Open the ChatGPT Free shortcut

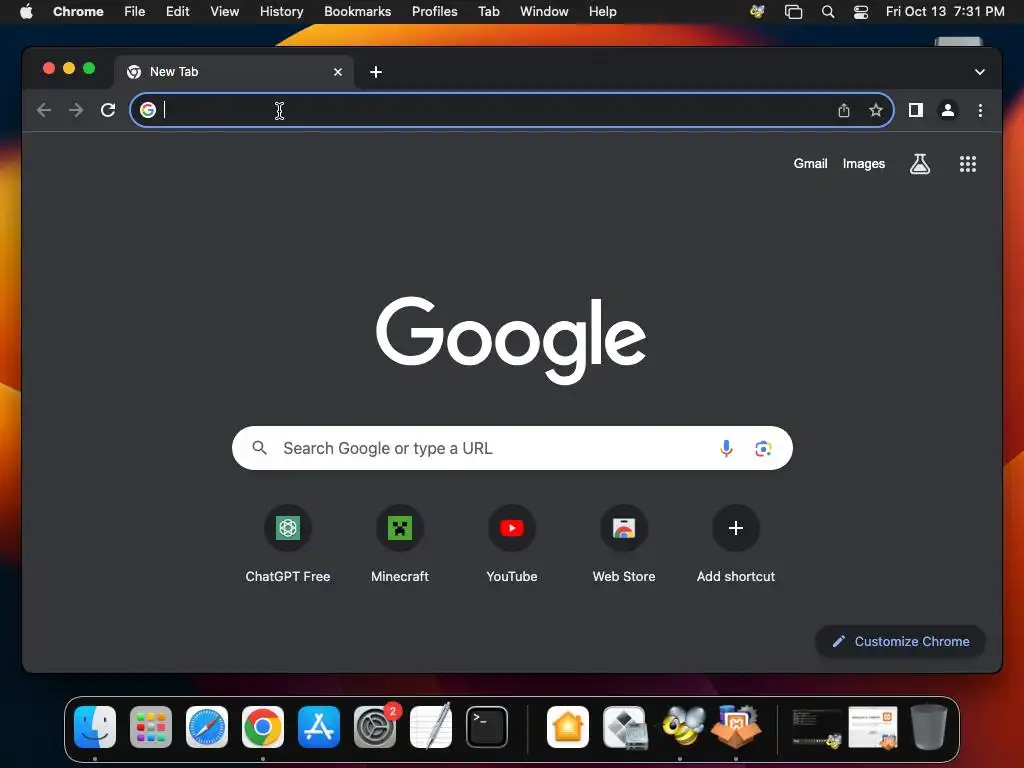tap(287, 528)
